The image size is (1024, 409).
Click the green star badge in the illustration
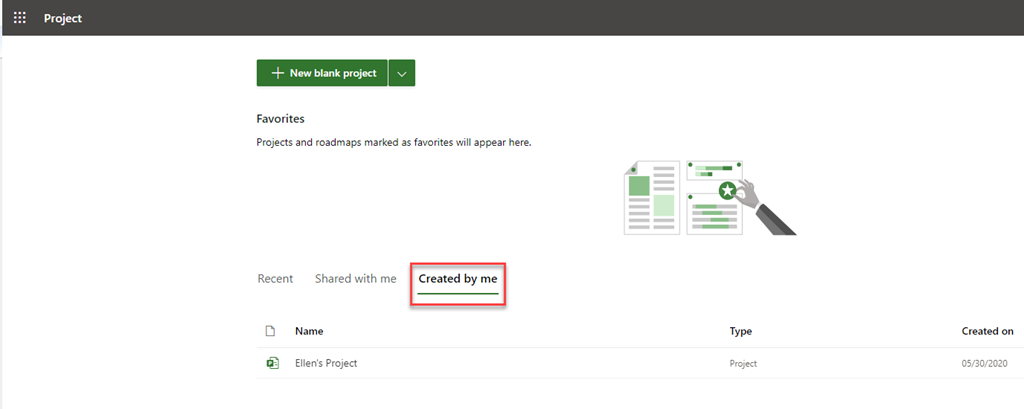point(727,190)
